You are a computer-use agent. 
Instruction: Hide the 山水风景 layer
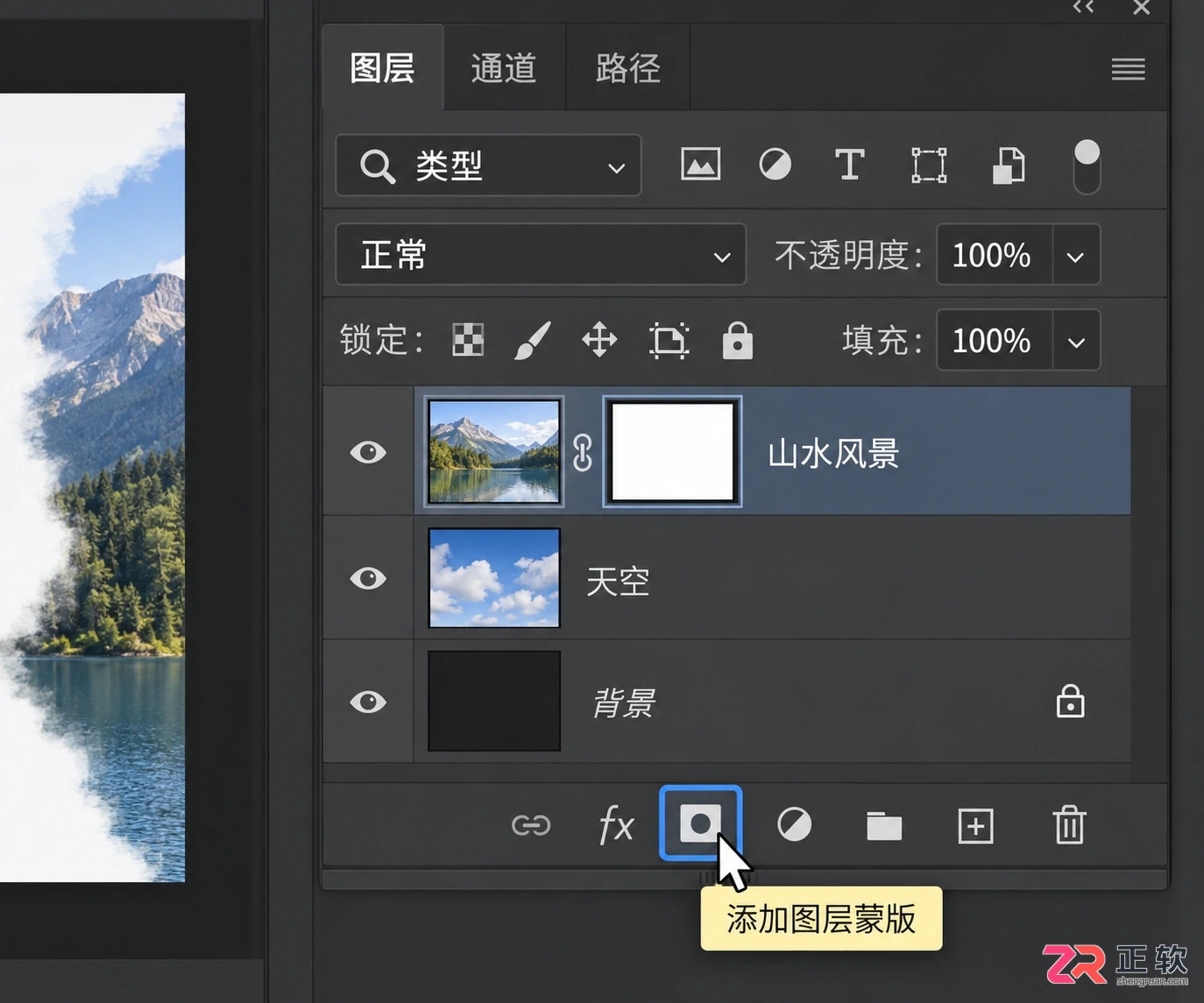[x=368, y=452]
